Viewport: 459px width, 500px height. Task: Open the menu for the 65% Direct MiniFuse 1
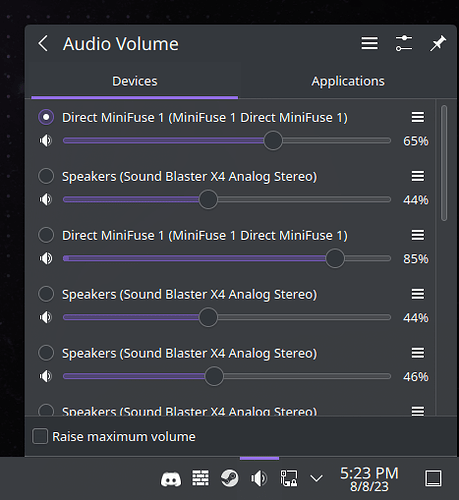[x=418, y=117]
